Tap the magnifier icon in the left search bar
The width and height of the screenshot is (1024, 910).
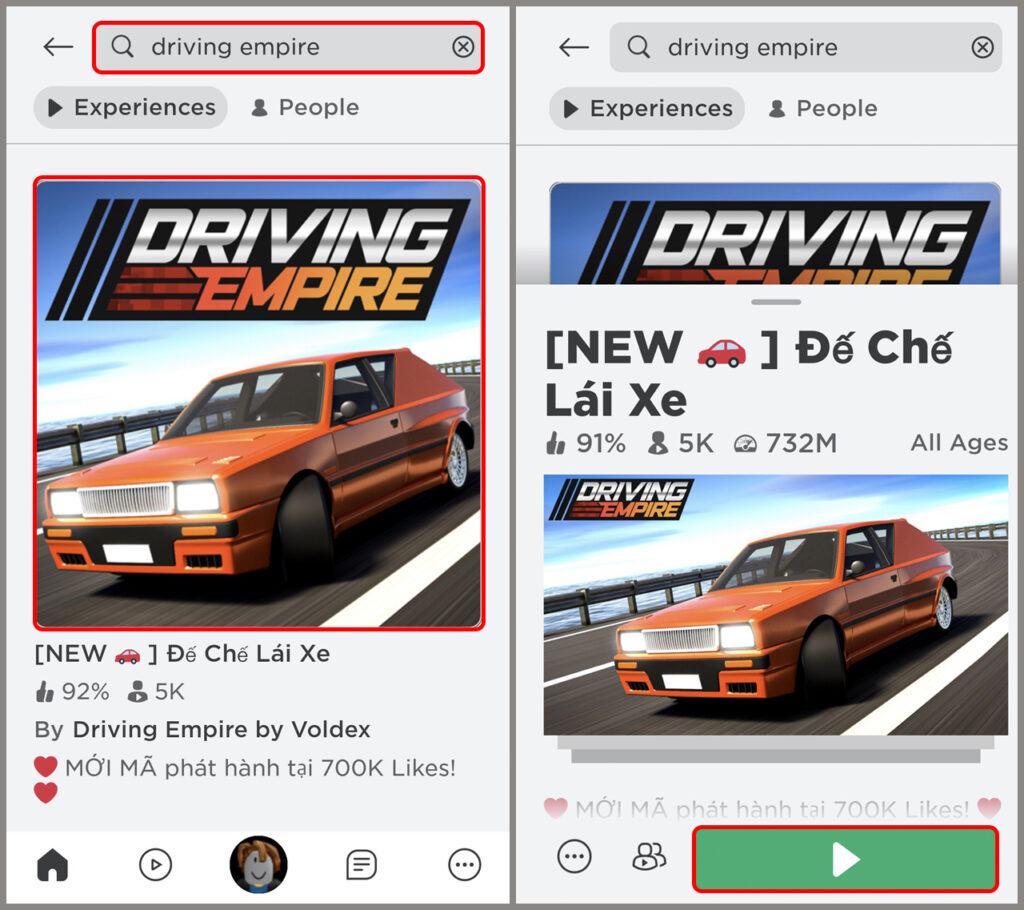[x=122, y=46]
